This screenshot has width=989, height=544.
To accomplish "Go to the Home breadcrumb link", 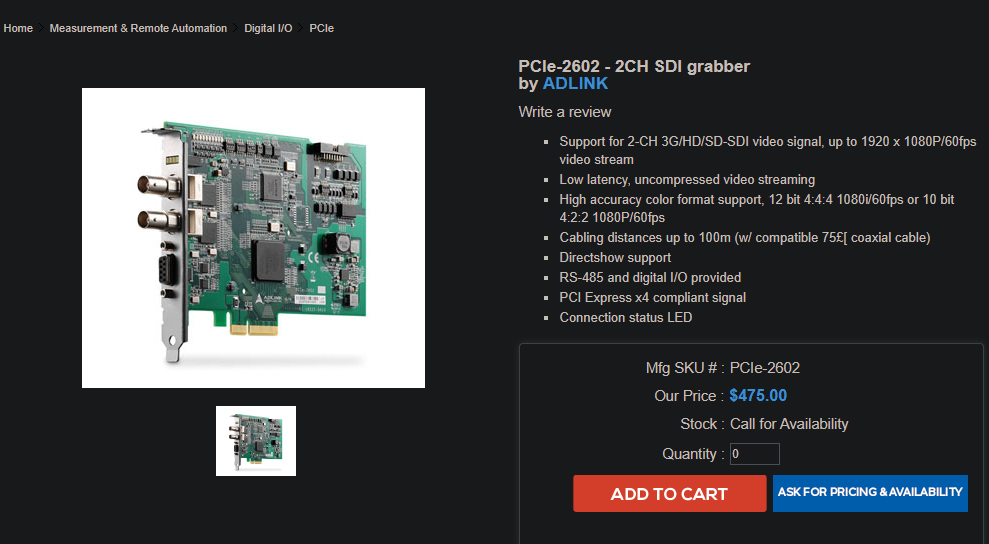I will tap(18, 28).
